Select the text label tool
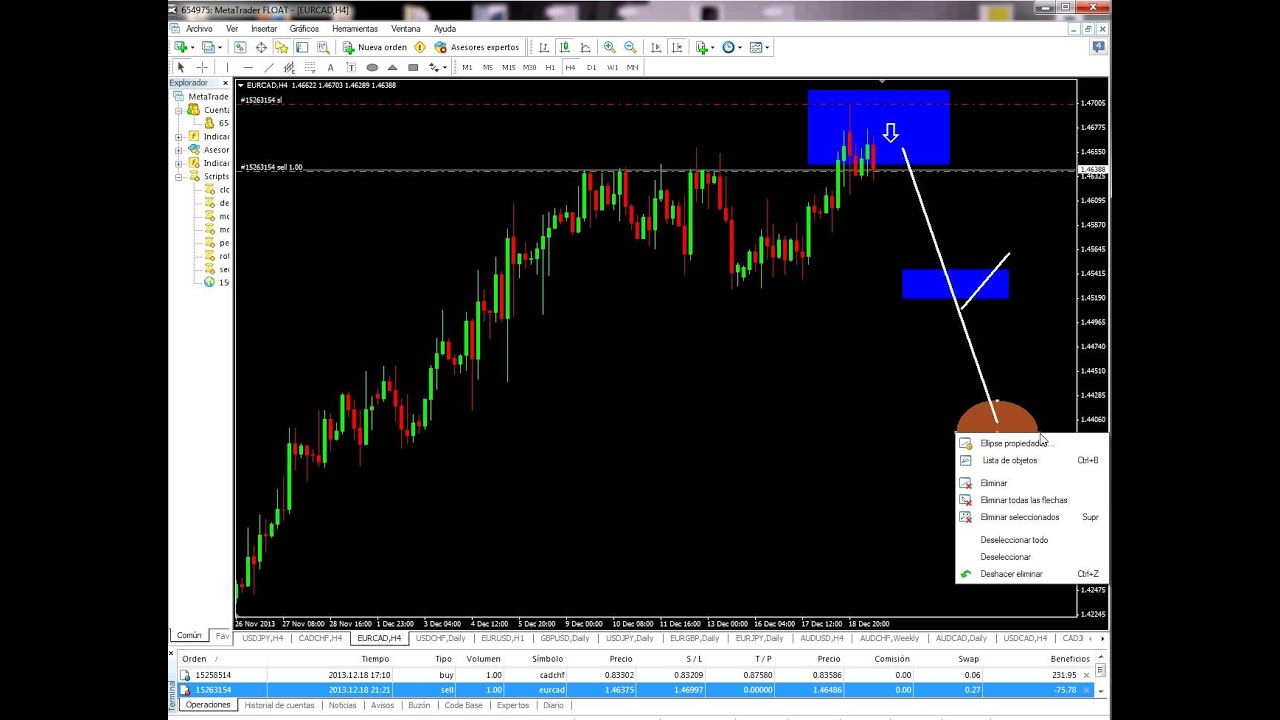1280x720 pixels. 351,68
